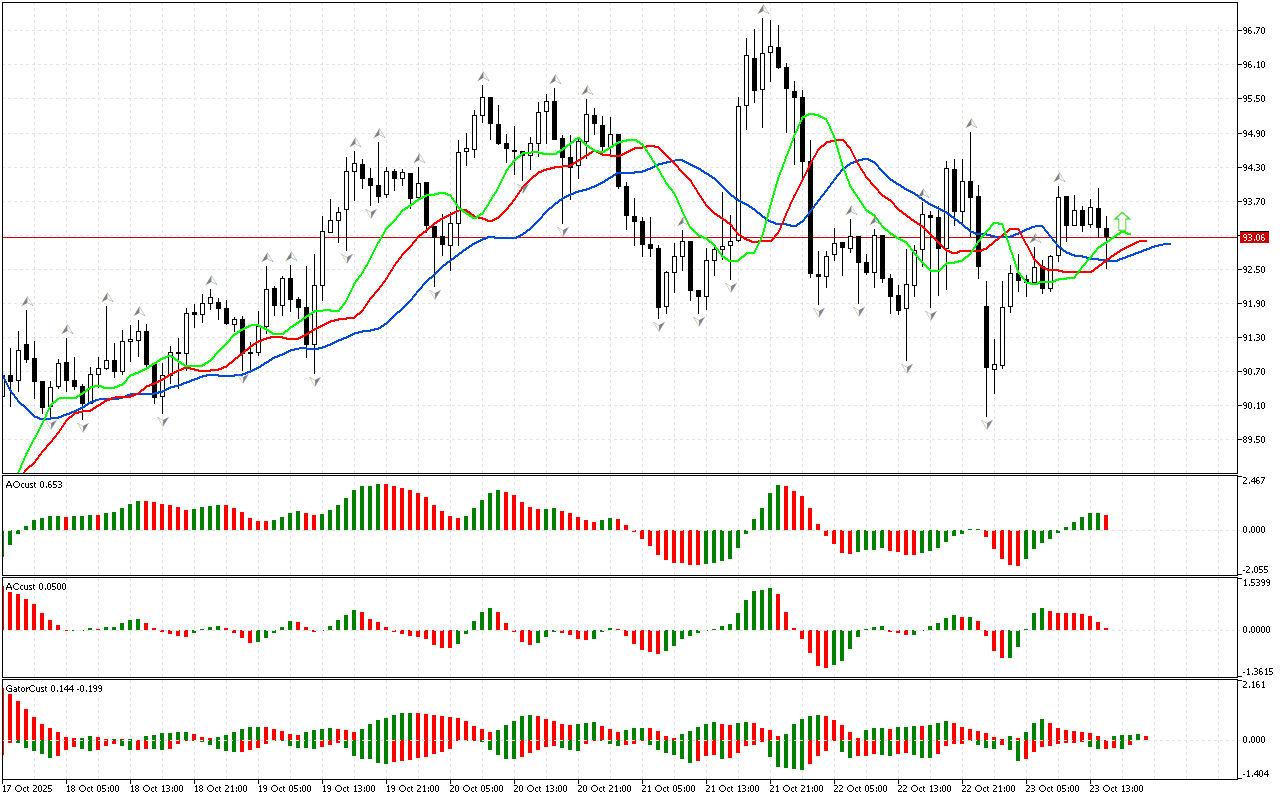The height and width of the screenshot is (800, 1280).
Task: Click fractal arrow above the chart's highest candle
Action: [x=764, y=10]
